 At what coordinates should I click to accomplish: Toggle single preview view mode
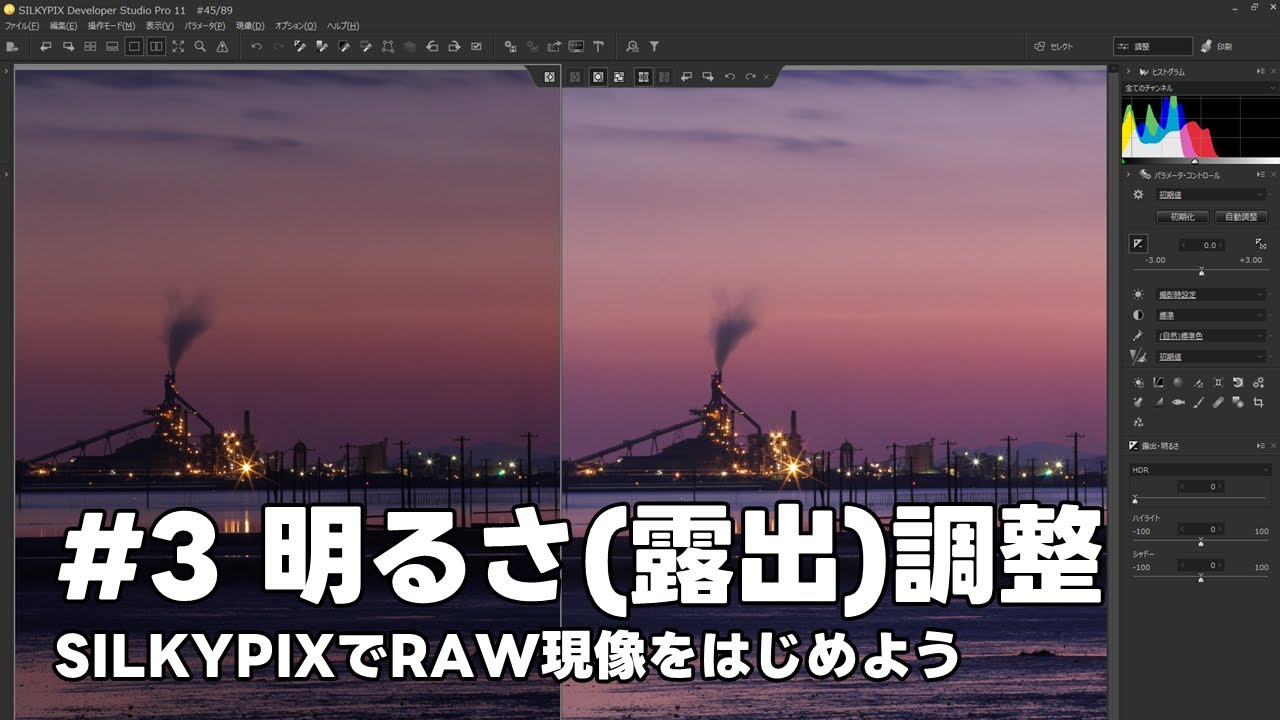tap(134, 46)
